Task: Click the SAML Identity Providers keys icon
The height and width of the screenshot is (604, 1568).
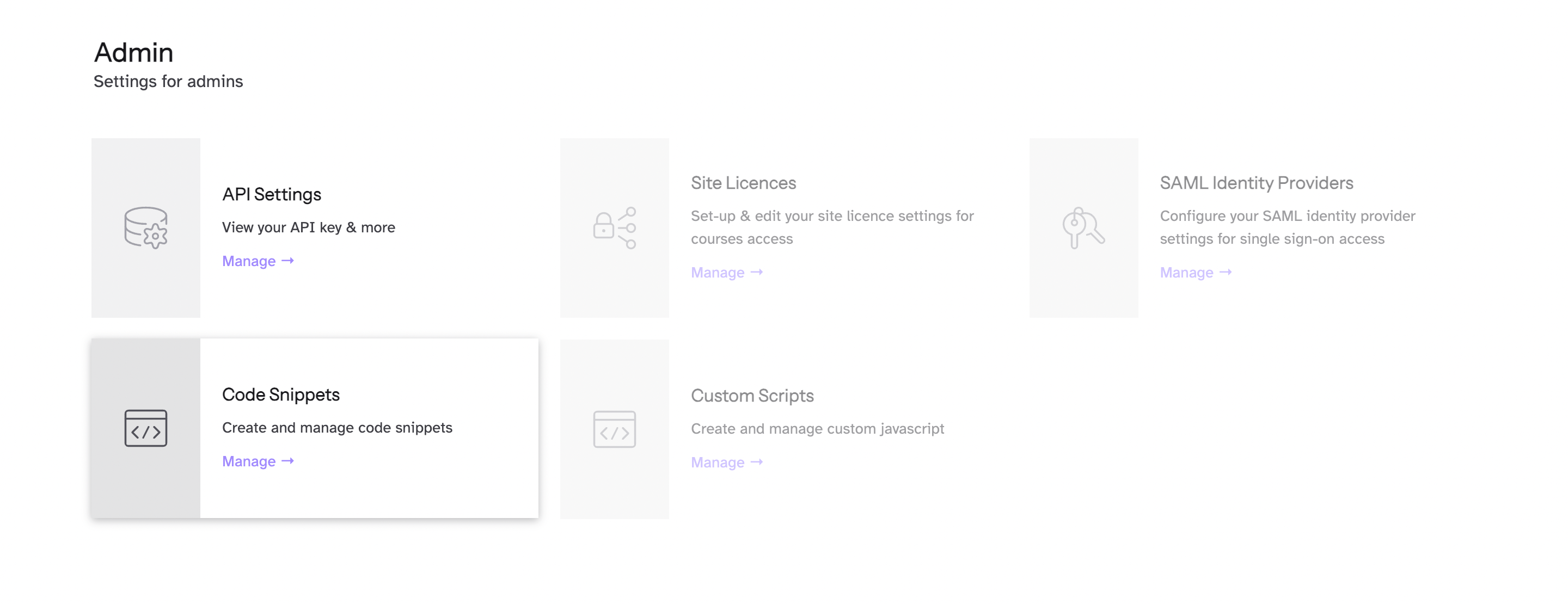Action: [x=1083, y=227]
